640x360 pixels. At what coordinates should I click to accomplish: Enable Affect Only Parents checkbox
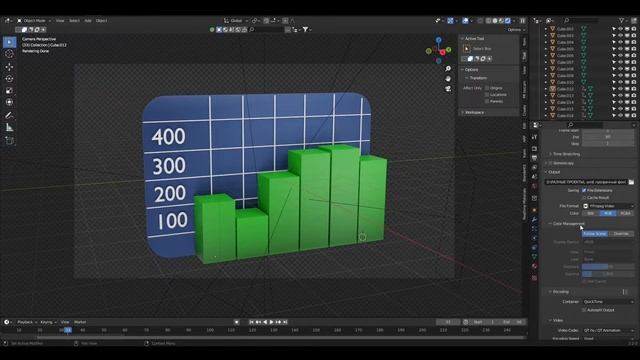pos(487,101)
